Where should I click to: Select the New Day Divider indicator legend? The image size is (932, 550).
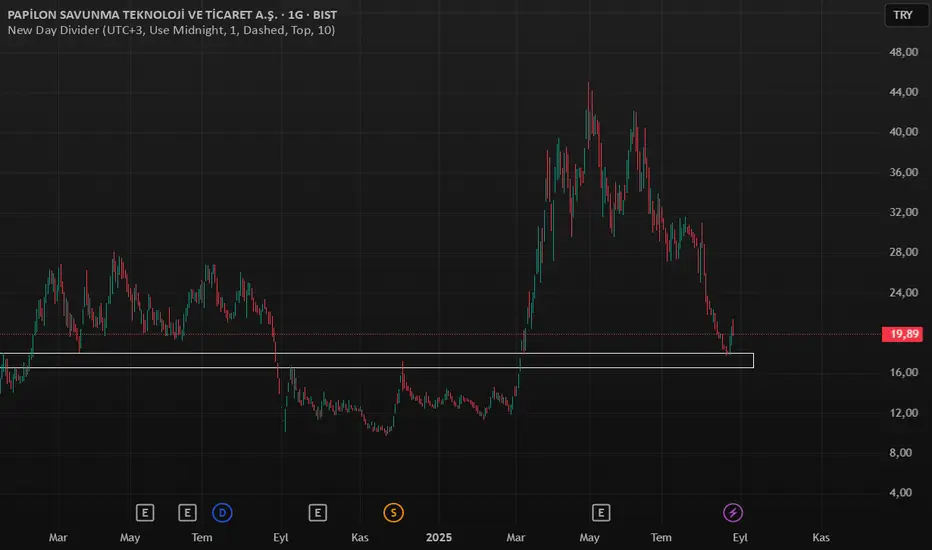pyautogui.click(x=171, y=30)
